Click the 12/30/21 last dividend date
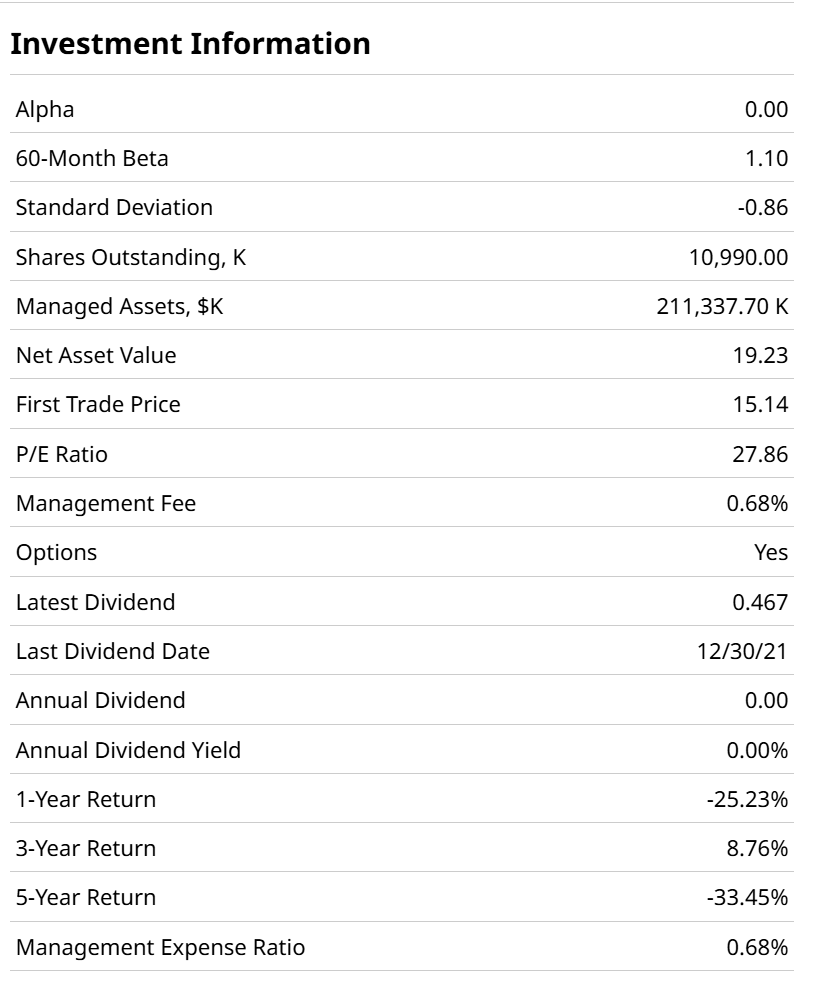This screenshot has width=822, height=1001. (746, 652)
